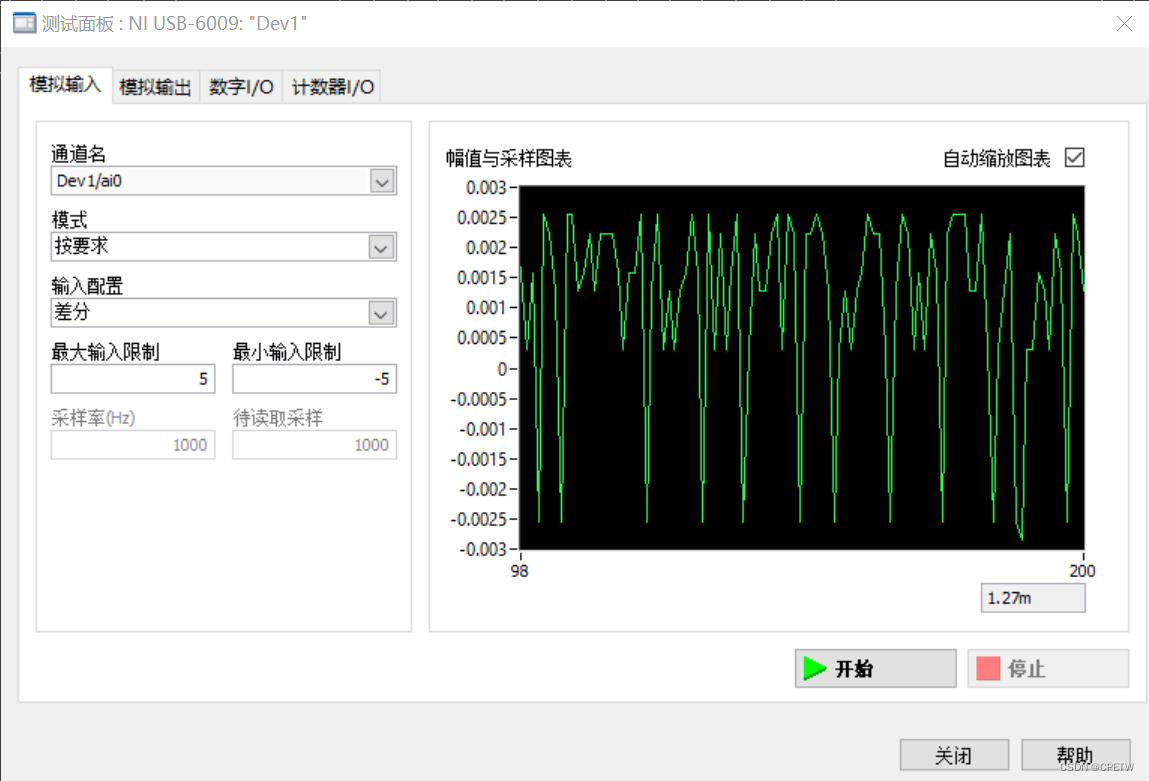Click the 关闭 button
The width and height of the screenshot is (1149, 781).
point(954,755)
